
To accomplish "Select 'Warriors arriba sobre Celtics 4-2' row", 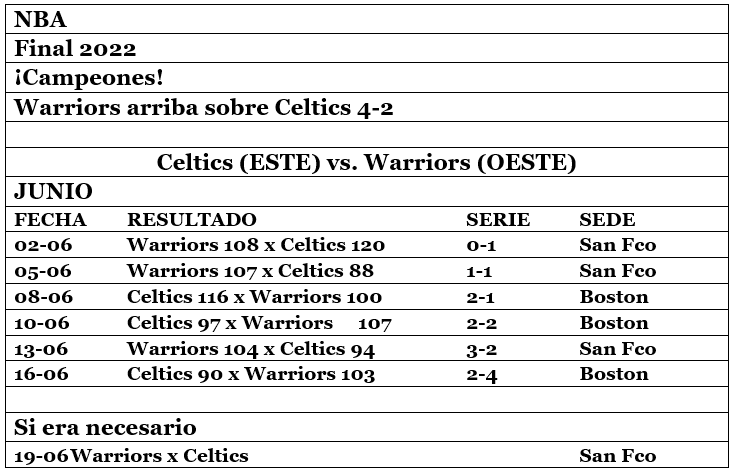I will point(203,107).
